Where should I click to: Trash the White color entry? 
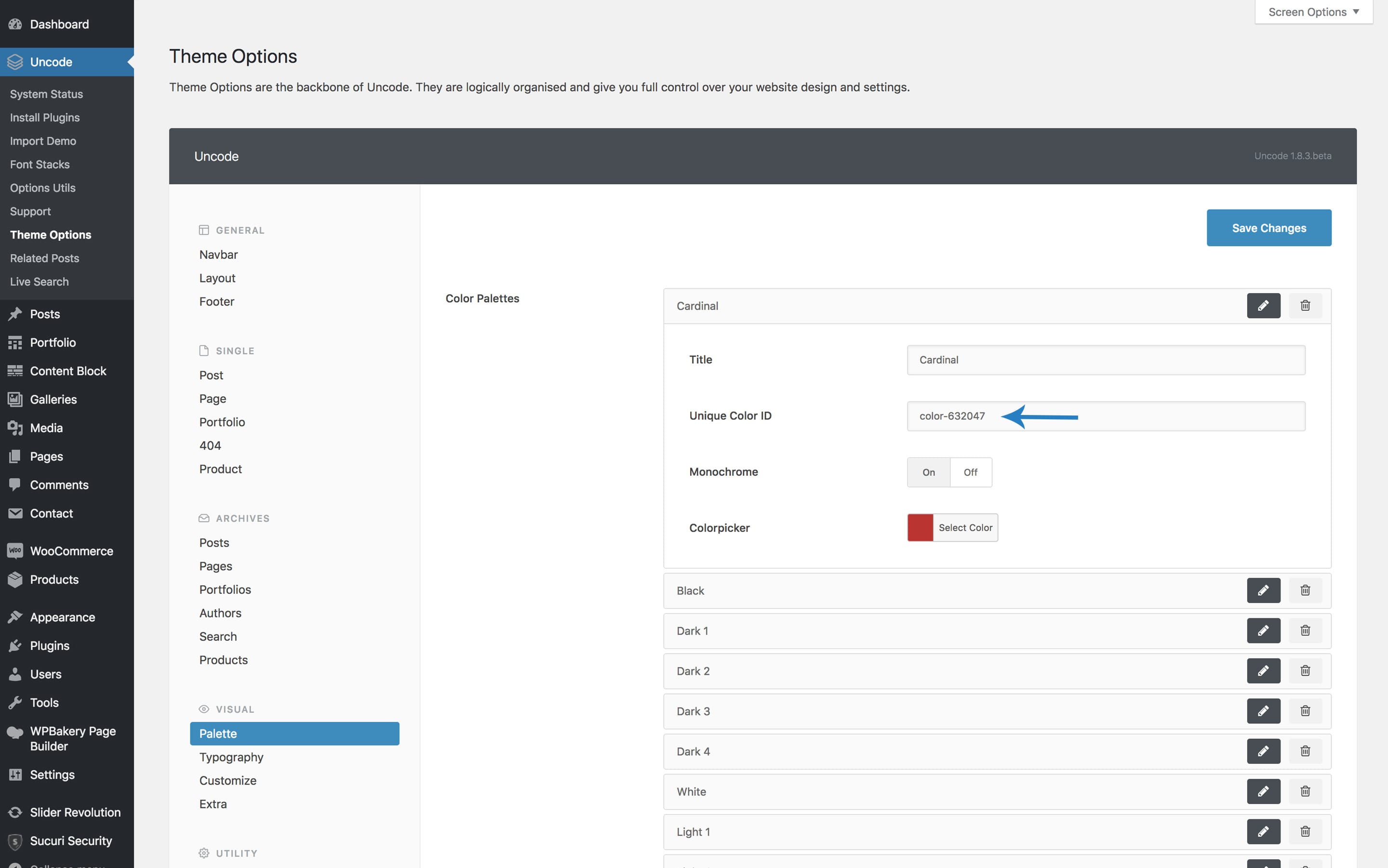click(1305, 791)
